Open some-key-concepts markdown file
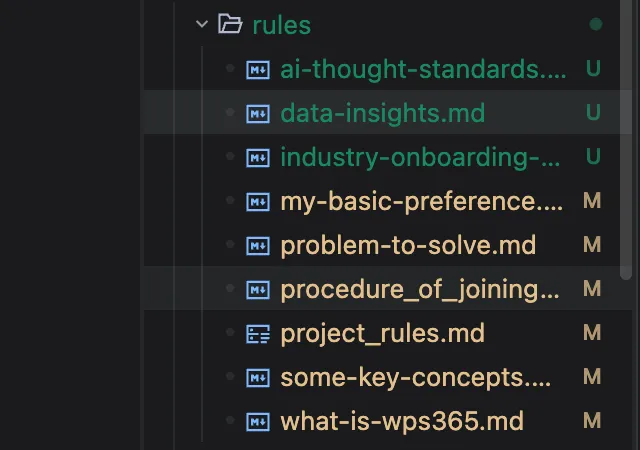640x450 pixels. [x=416, y=377]
